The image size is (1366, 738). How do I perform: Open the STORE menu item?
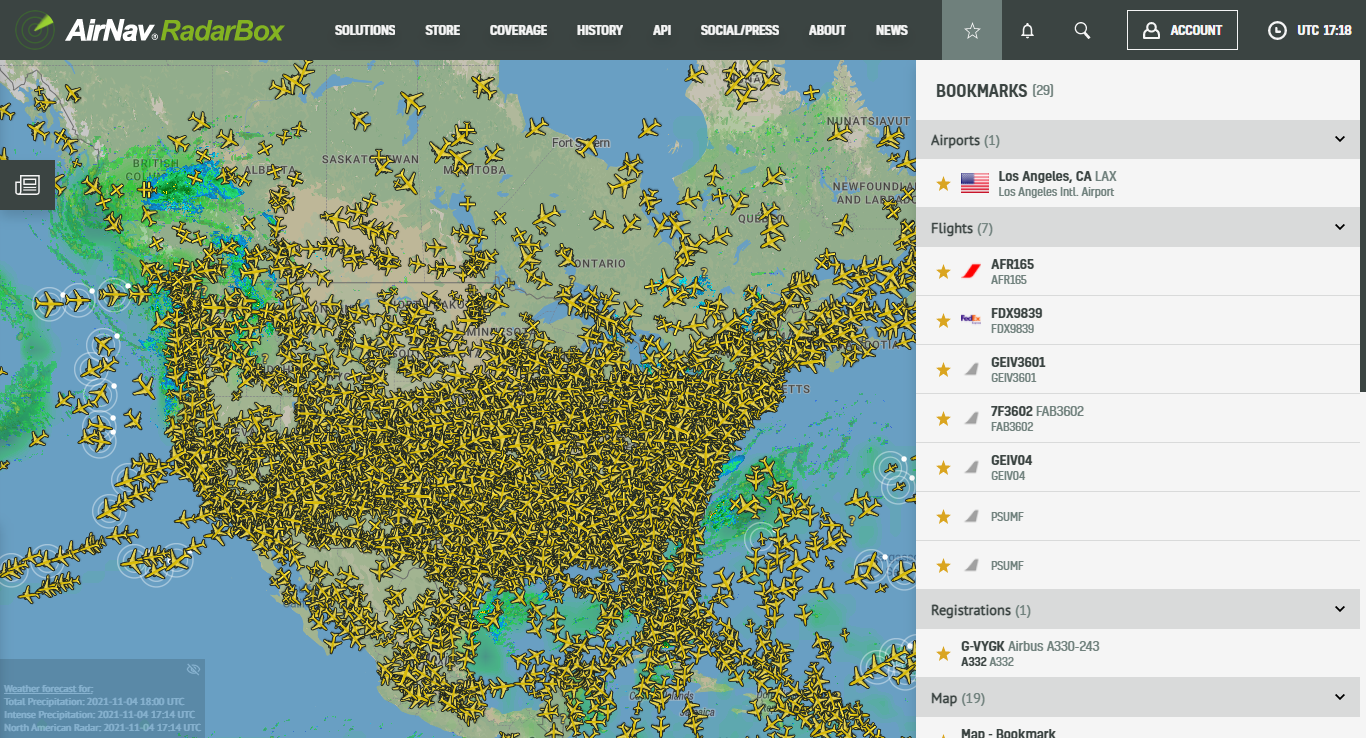pos(442,30)
